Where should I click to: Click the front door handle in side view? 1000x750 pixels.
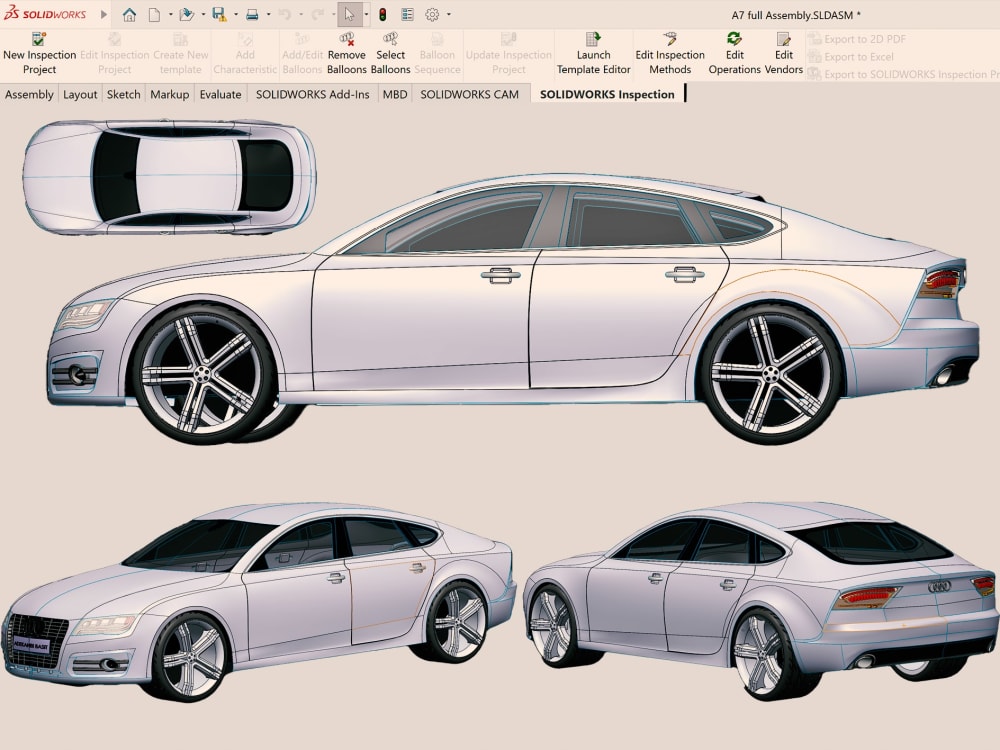[x=501, y=275]
